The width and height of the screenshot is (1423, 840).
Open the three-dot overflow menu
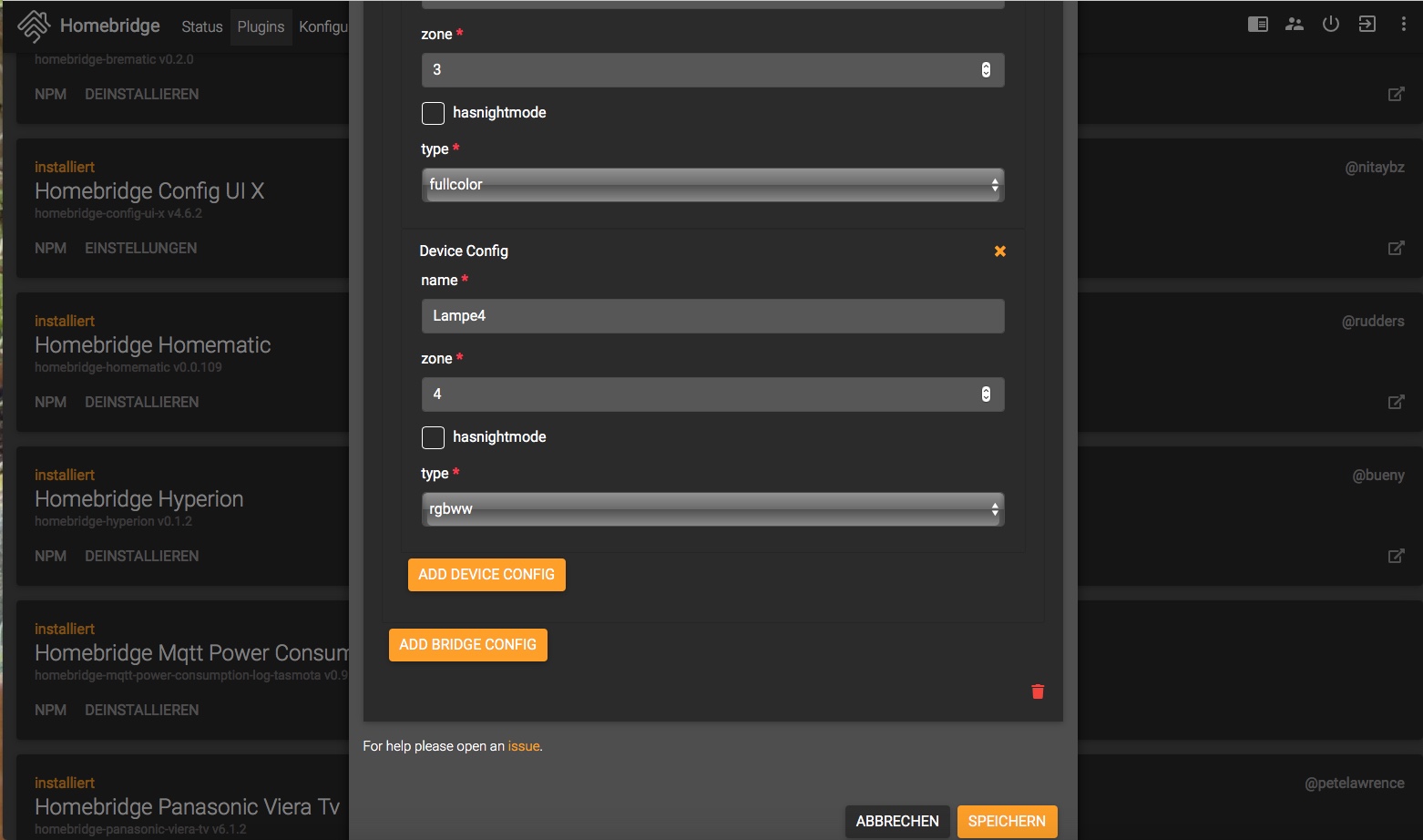pos(1403,25)
